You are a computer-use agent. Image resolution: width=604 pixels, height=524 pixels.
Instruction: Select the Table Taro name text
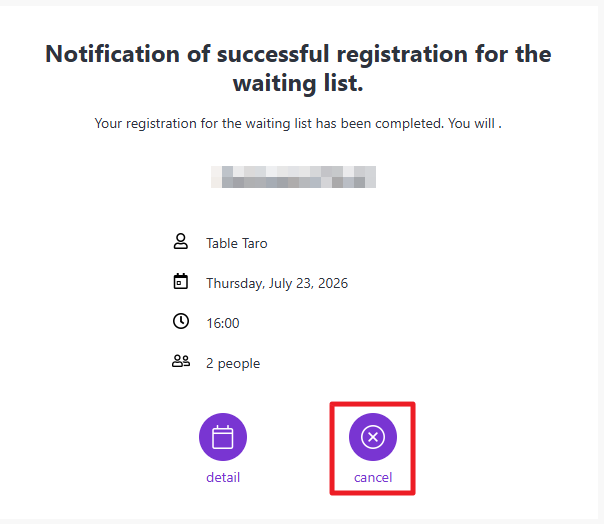[237, 244]
